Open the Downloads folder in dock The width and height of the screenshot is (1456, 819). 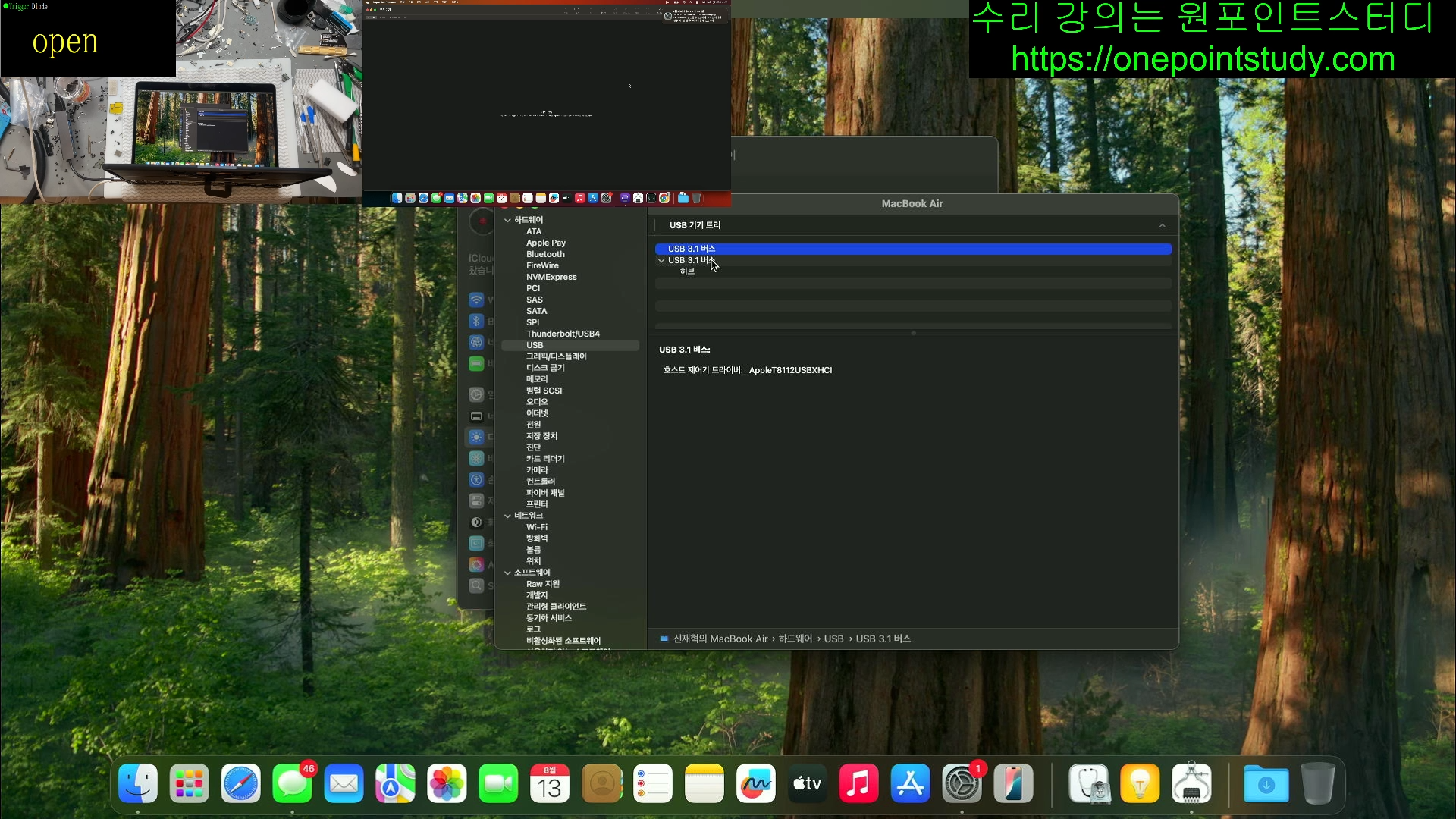coord(1266,784)
